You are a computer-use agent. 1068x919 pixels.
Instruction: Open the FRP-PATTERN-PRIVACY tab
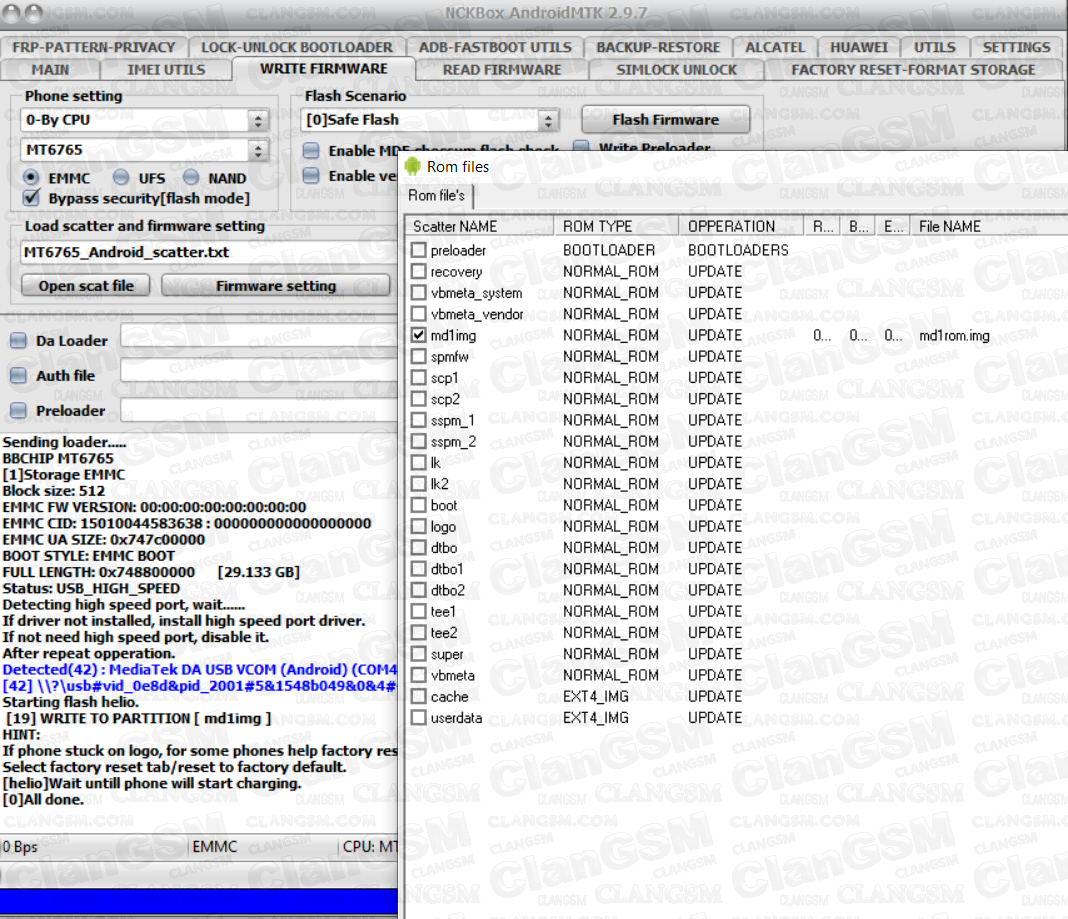[x=94, y=47]
